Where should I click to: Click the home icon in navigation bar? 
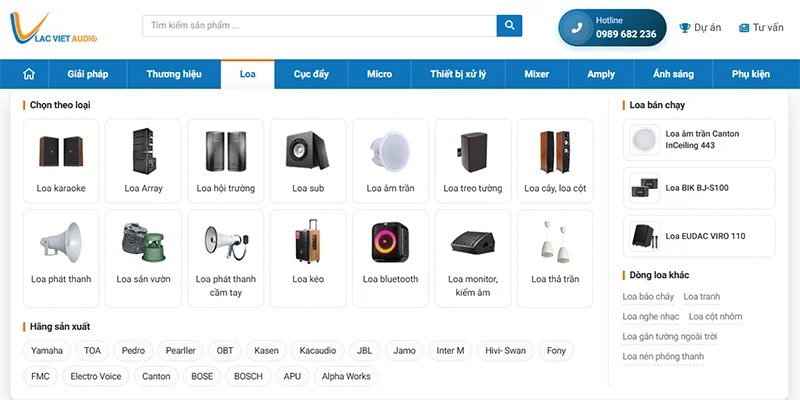click(x=29, y=74)
